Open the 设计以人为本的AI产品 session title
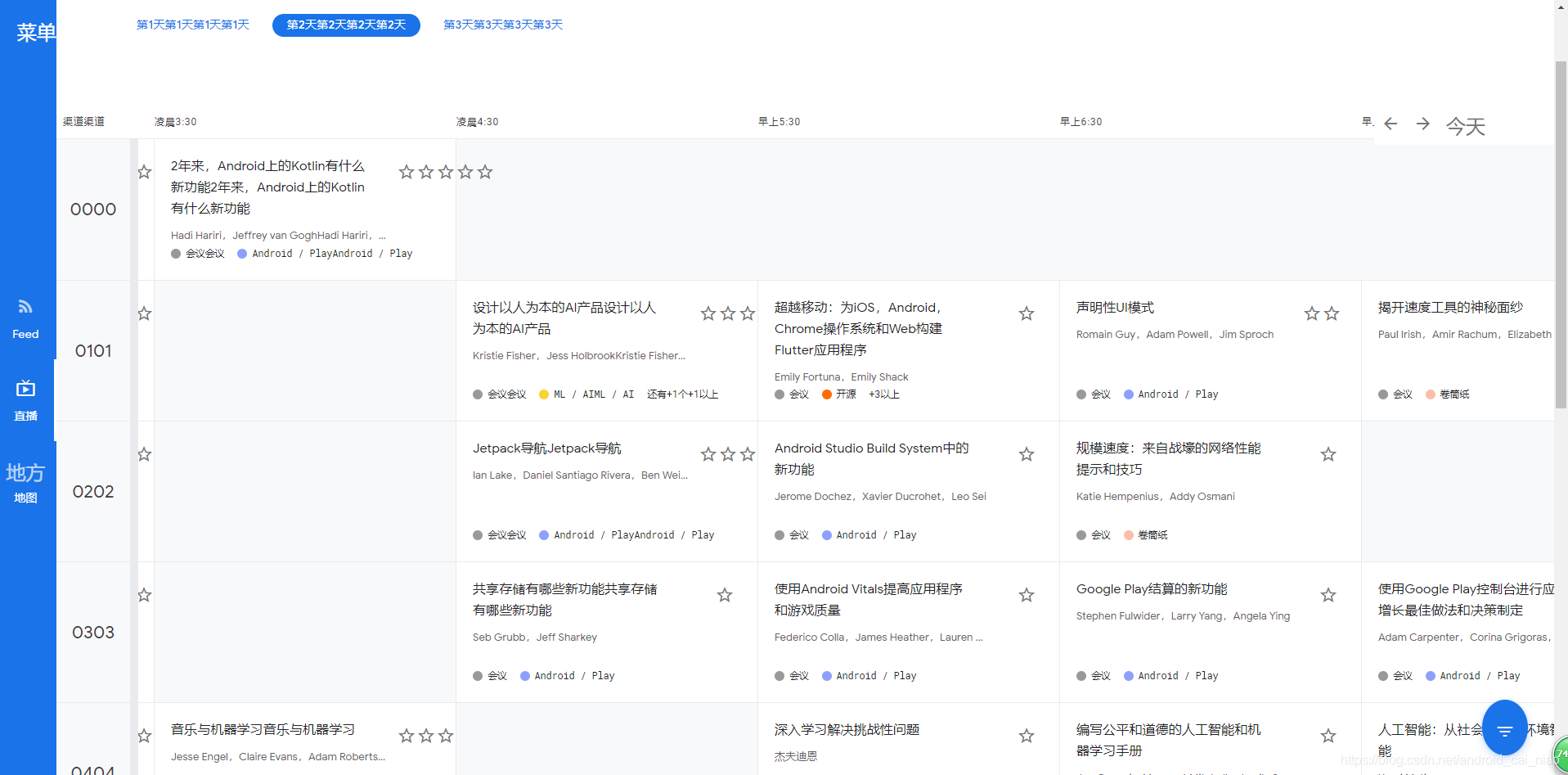The width and height of the screenshot is (1568, 775). [564, 318]
